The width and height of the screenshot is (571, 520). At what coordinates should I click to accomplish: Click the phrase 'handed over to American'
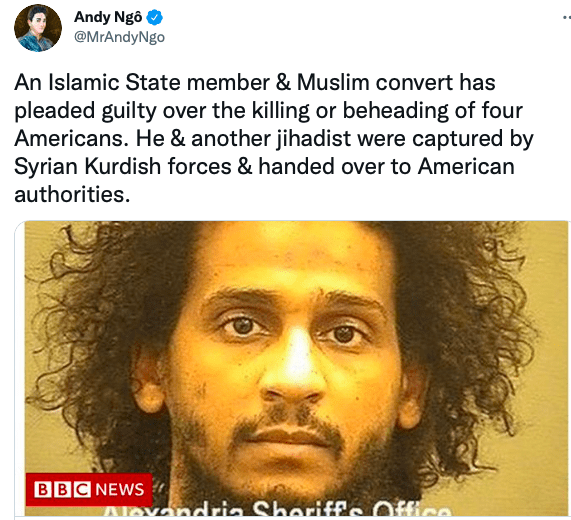(387, 166)
